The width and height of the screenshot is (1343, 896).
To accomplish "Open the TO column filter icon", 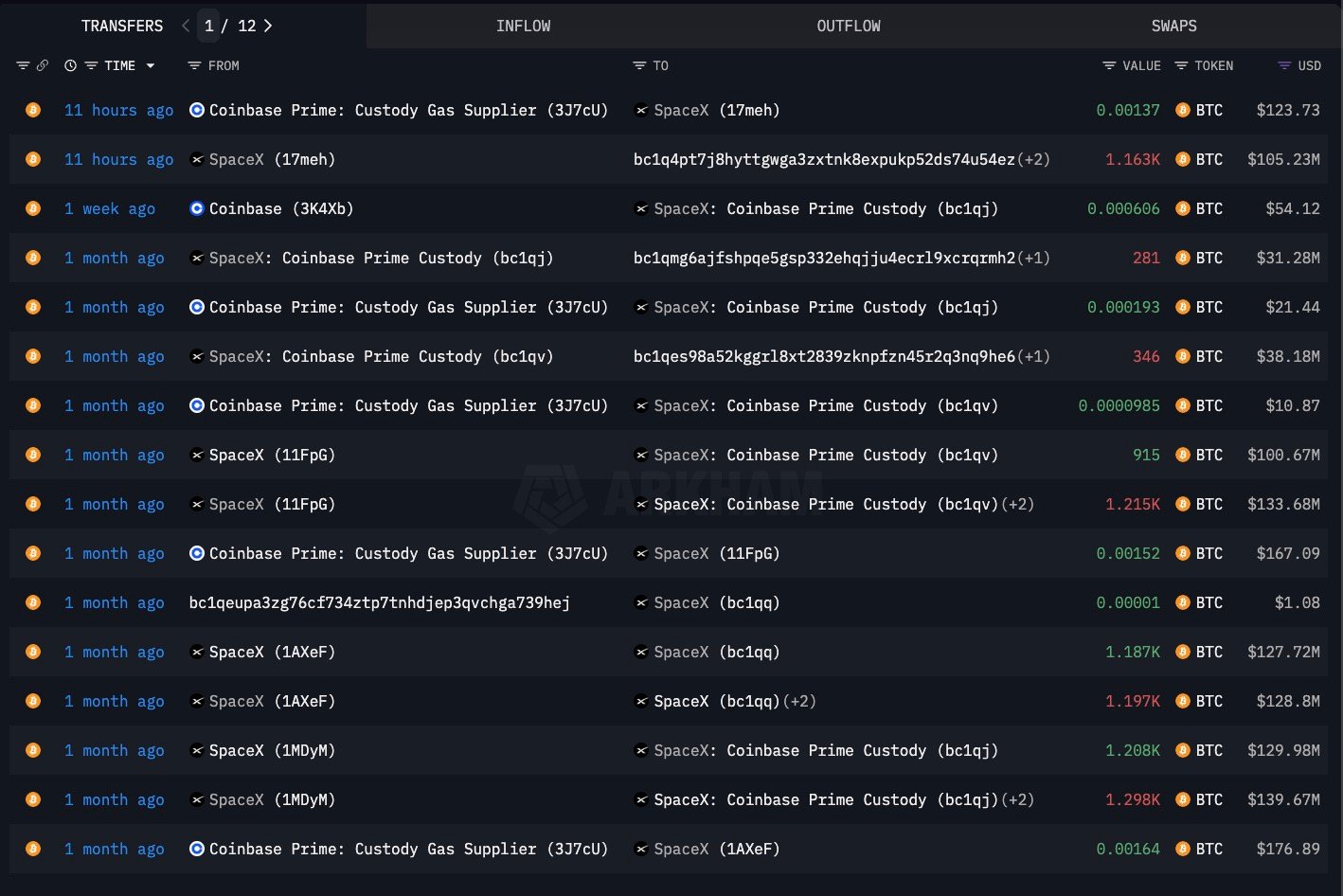I will (639, 65).
